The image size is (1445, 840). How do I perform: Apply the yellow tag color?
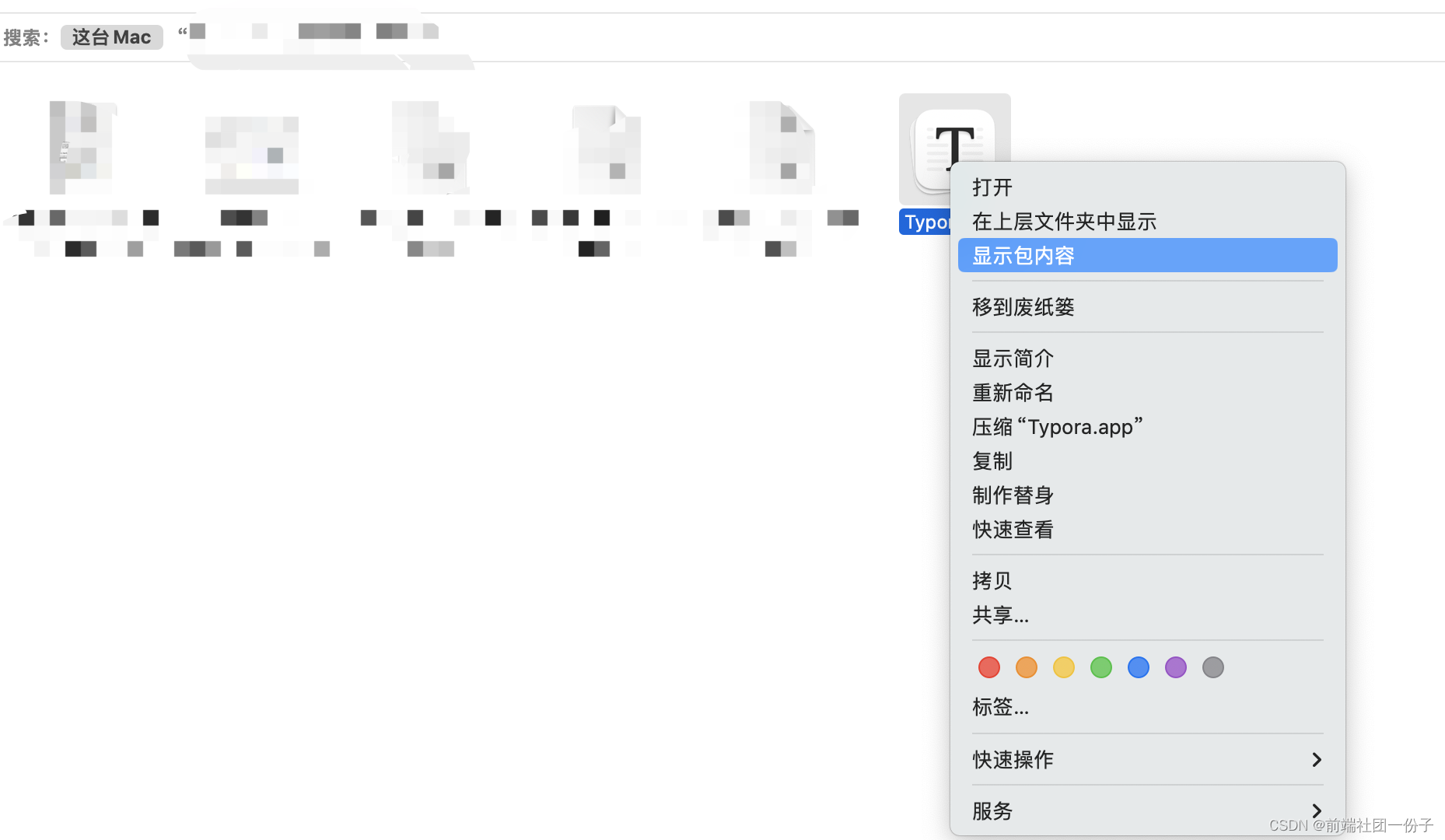point(1063,667)
